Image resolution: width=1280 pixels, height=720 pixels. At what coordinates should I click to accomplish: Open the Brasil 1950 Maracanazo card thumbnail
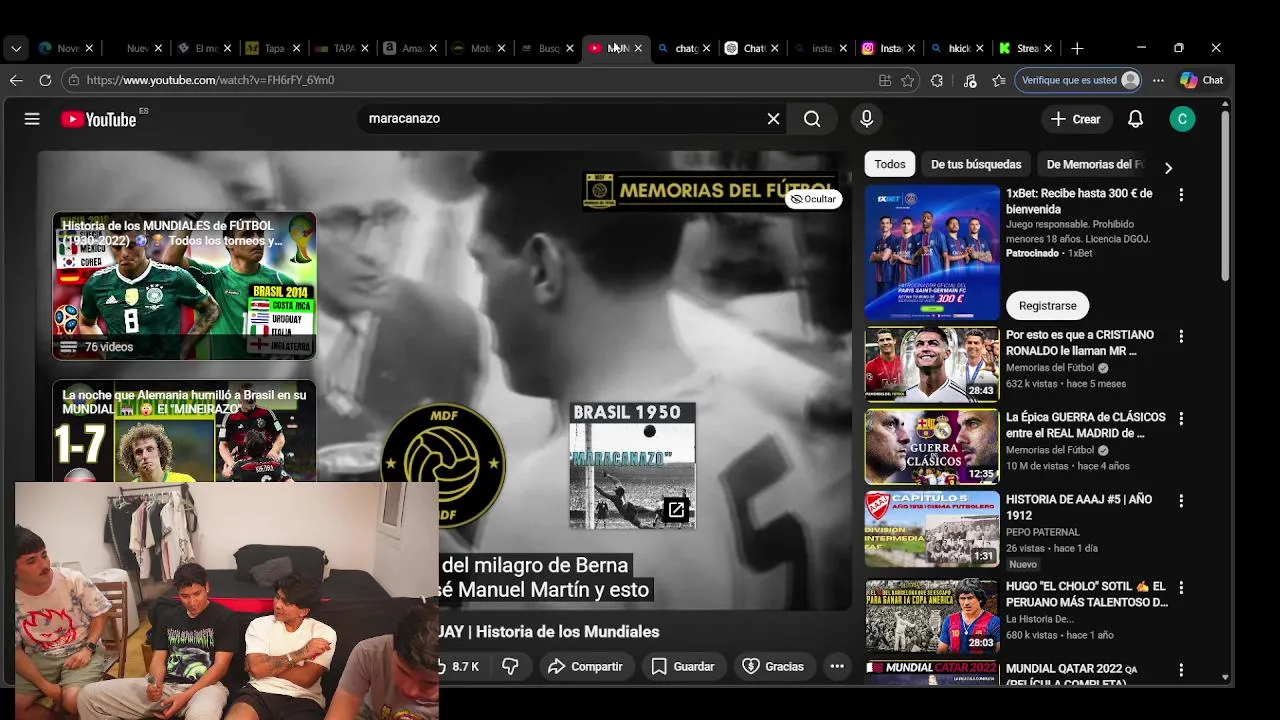point(632,465)
